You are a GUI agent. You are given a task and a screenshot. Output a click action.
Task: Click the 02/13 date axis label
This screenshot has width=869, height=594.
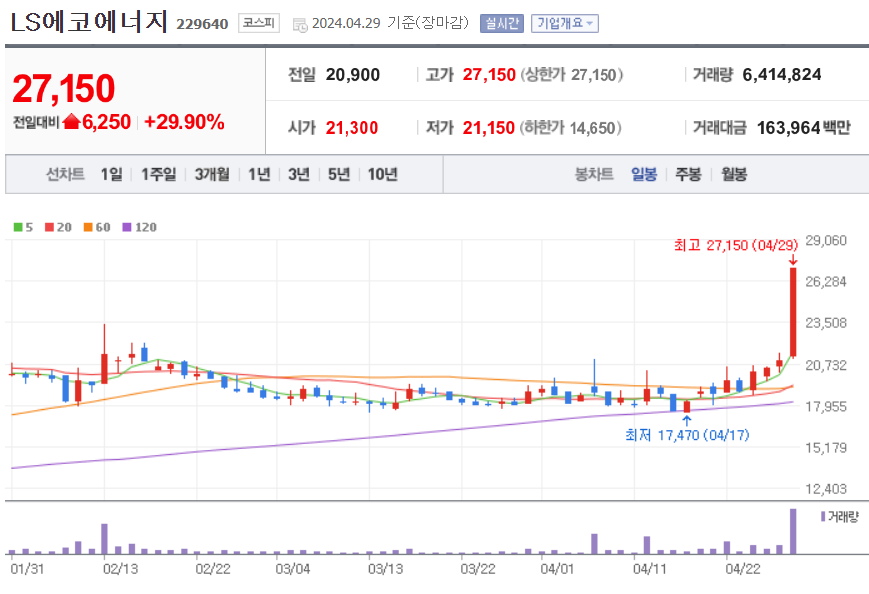pos(120,569)
